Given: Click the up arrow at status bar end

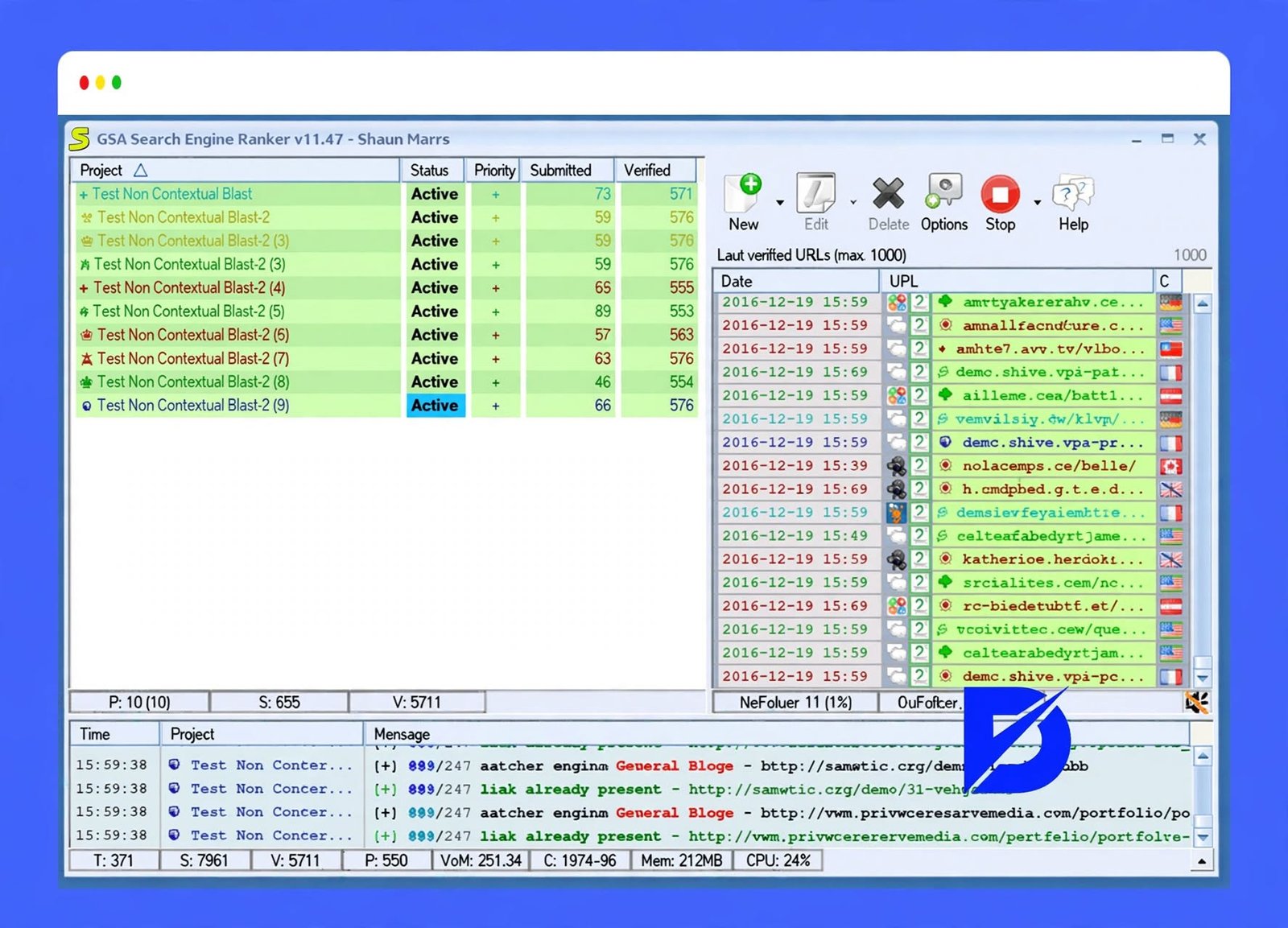Looking at the screenshot, I should pos(1202,861).
